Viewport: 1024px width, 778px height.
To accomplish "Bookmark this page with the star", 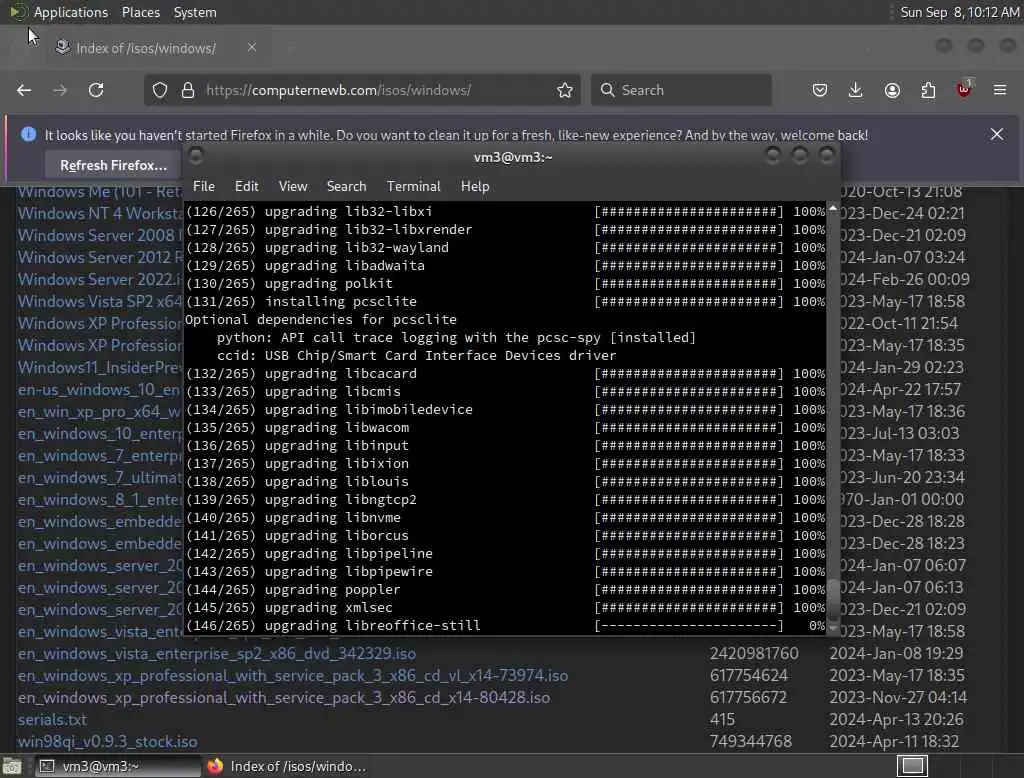I will pos(565,90).
